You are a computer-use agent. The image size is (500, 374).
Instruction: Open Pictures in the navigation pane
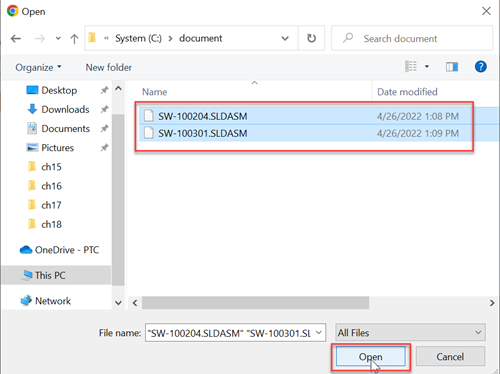pyautogui.click(x=57, y=148)
